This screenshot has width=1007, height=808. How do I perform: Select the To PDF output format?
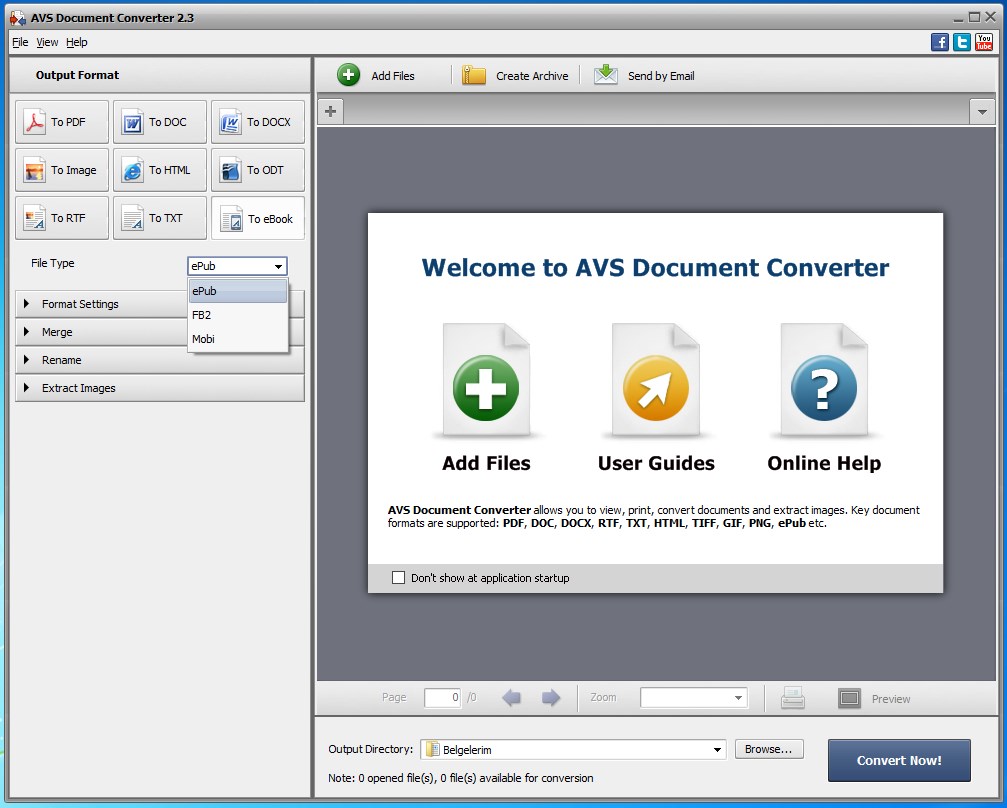(x=61, y=122)
